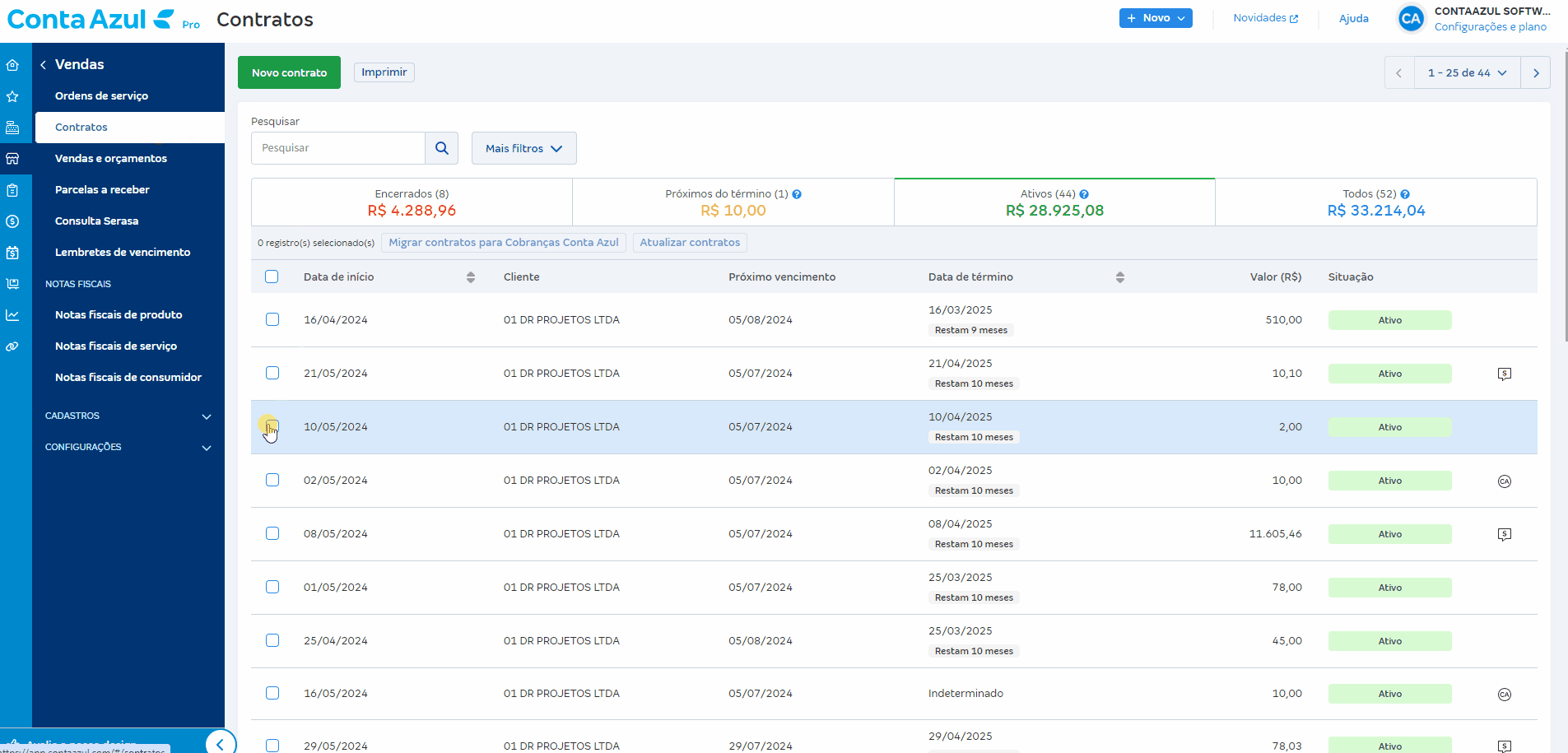
Task: Select the checkbox for the 08/05/2024 contract
Action: (x=272, y=533)
